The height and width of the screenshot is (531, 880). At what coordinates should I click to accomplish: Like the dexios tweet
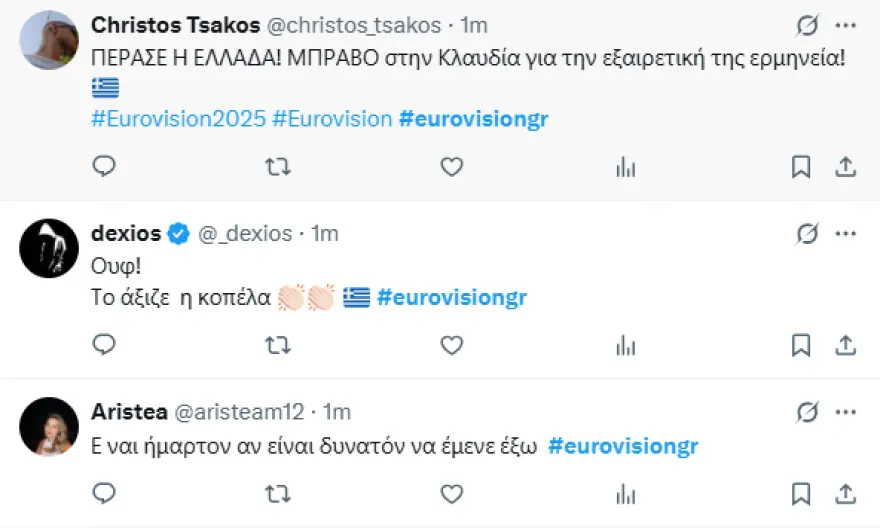point(452,345)
